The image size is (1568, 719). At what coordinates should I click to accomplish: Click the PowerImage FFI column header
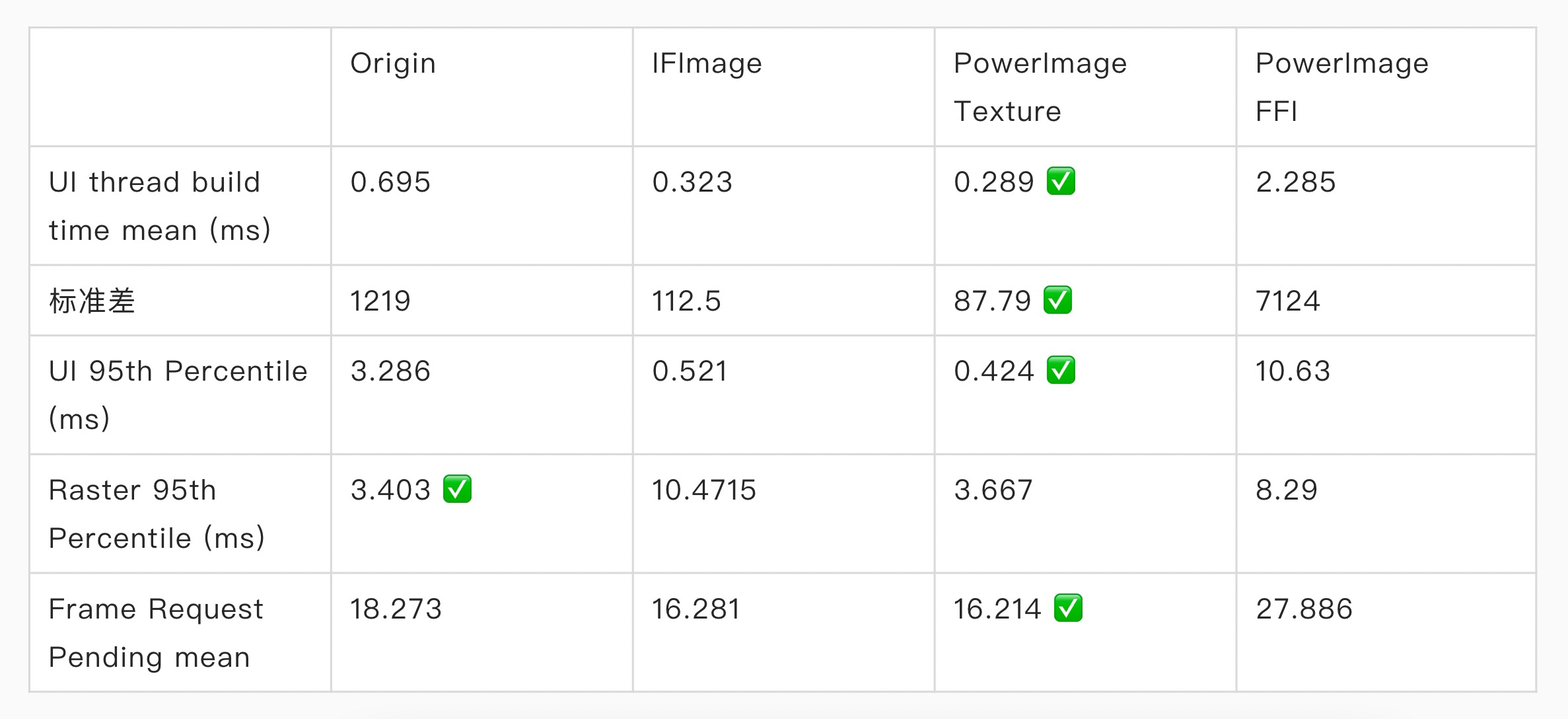coord(1341,87)
